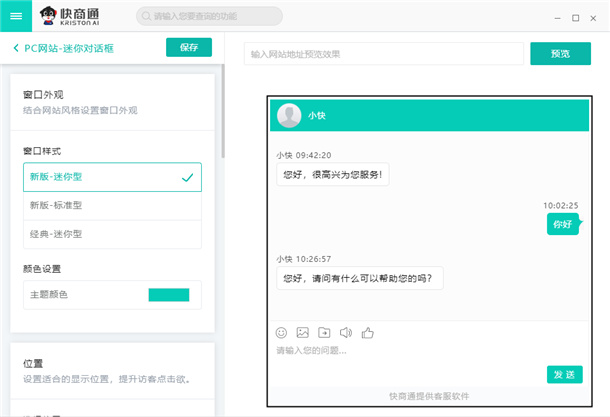
Task: Select the 经典-迷你型 window style
Action: click(x=112, y=234)
